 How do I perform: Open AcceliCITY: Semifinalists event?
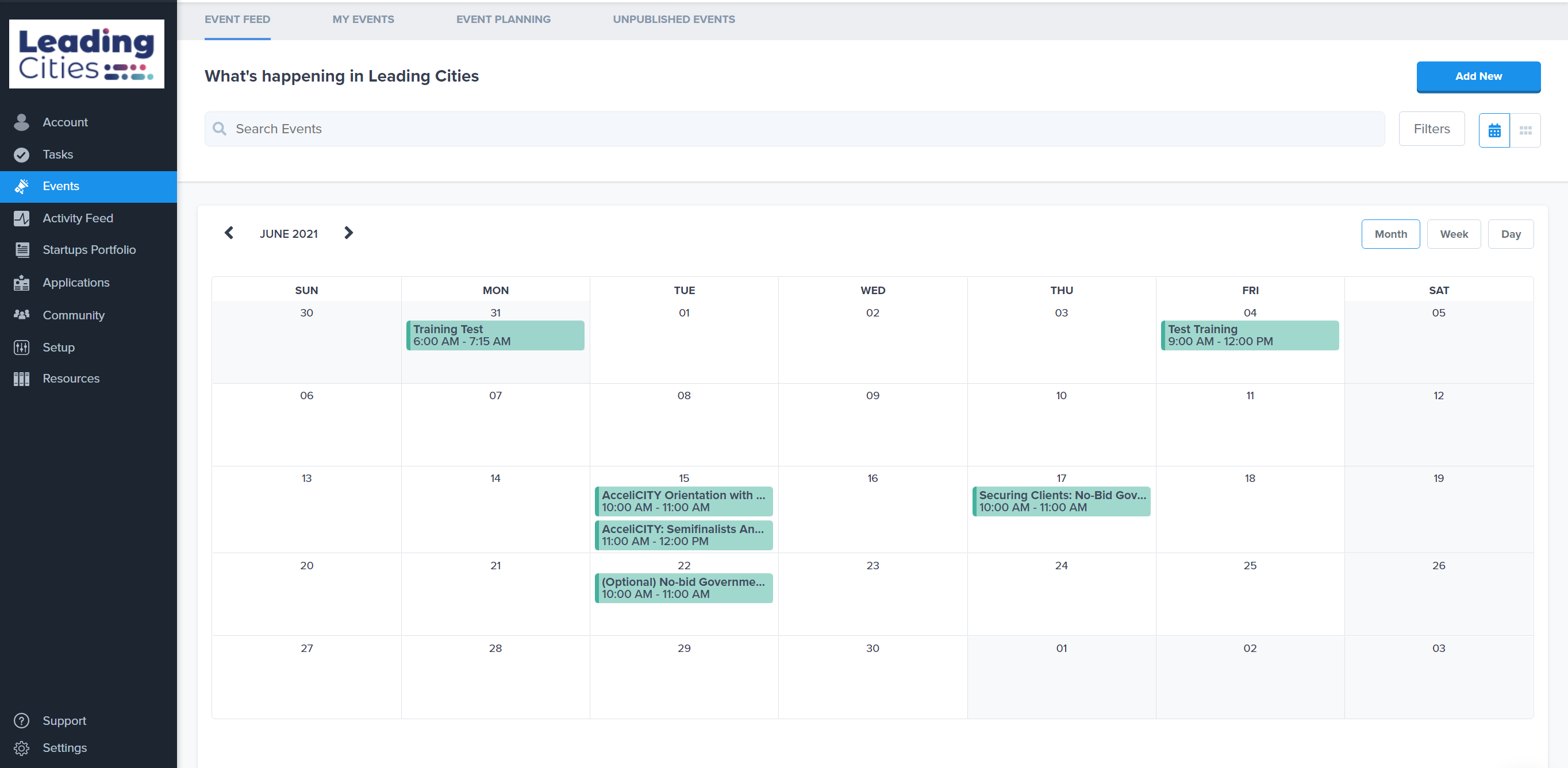[x=683, y=535]
